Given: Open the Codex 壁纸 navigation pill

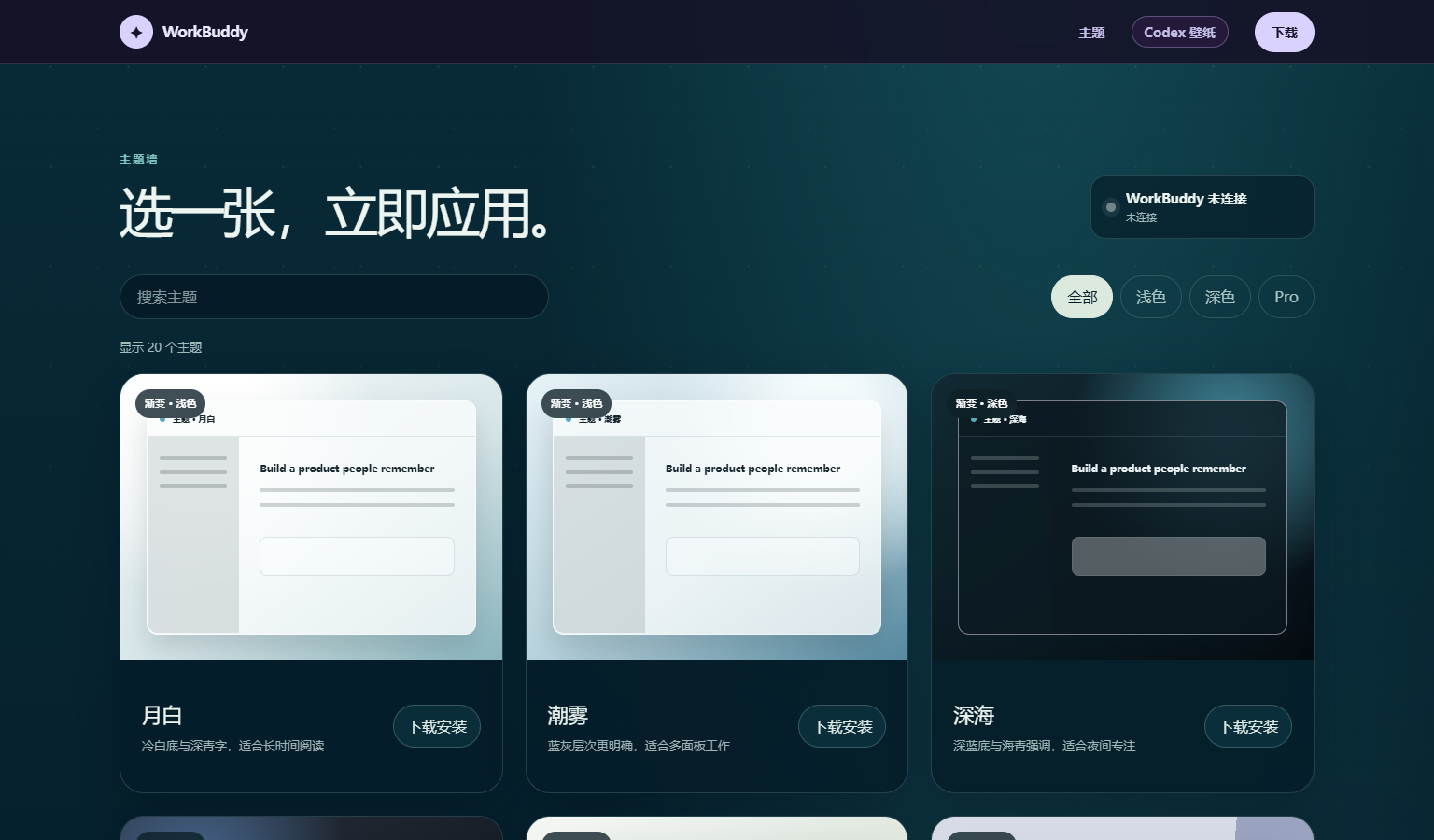Looking at the screenshot, I should [1180, 32].
